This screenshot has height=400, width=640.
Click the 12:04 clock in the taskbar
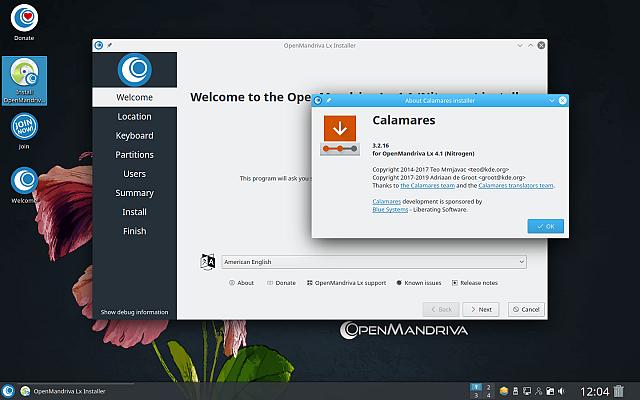(x=594, y=391)
